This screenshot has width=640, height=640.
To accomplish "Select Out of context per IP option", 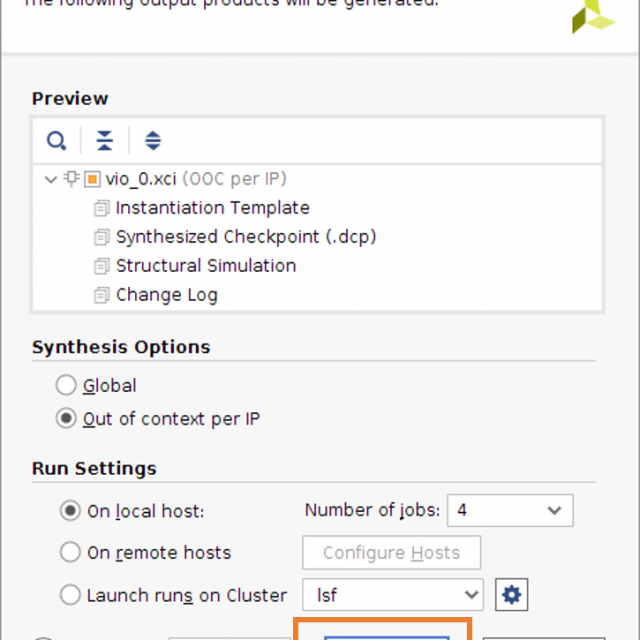I will (x=66, y=419).
